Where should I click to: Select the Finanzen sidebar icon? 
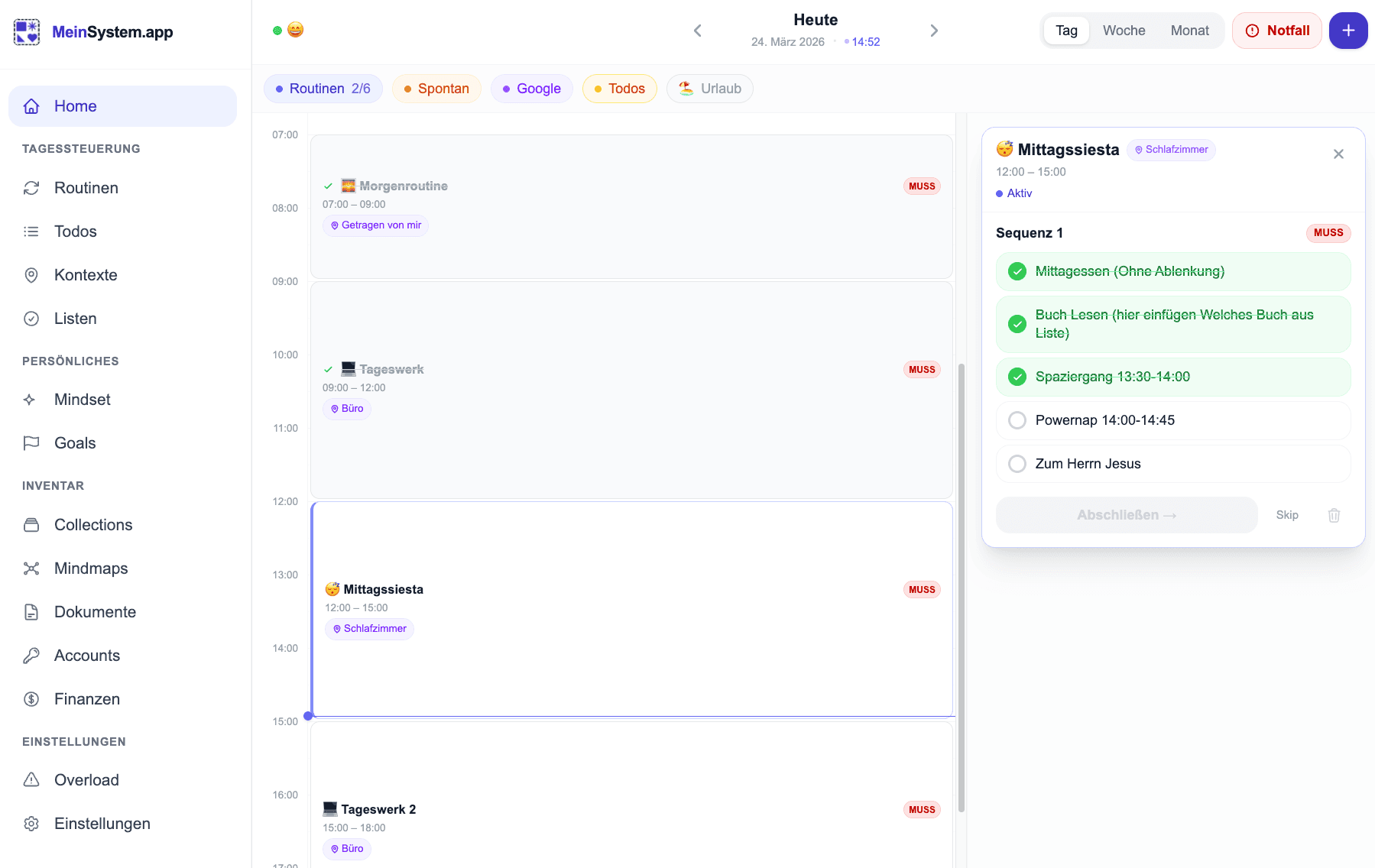pos(31,699)
